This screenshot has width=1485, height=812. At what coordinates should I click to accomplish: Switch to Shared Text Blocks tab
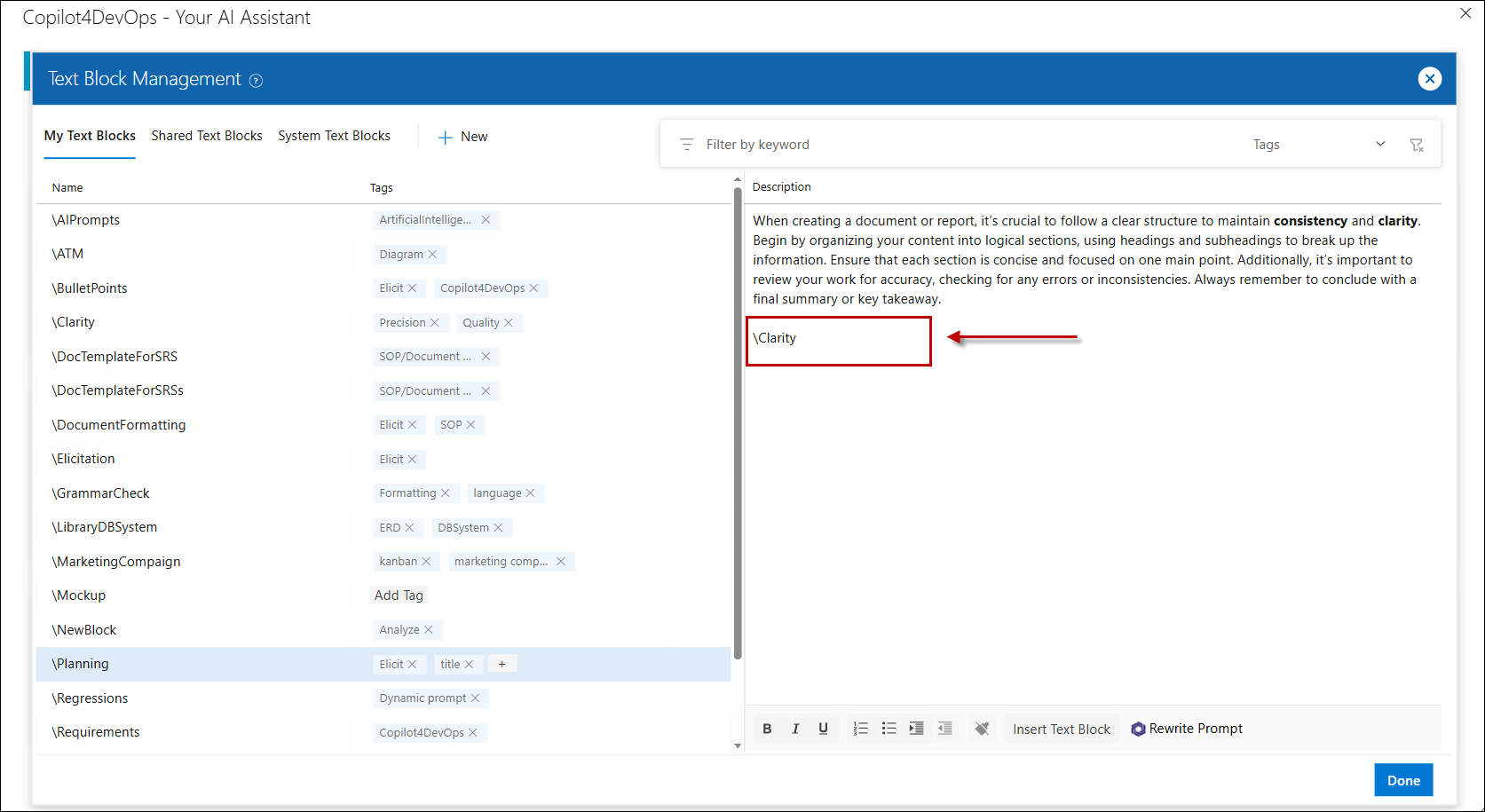207,136
